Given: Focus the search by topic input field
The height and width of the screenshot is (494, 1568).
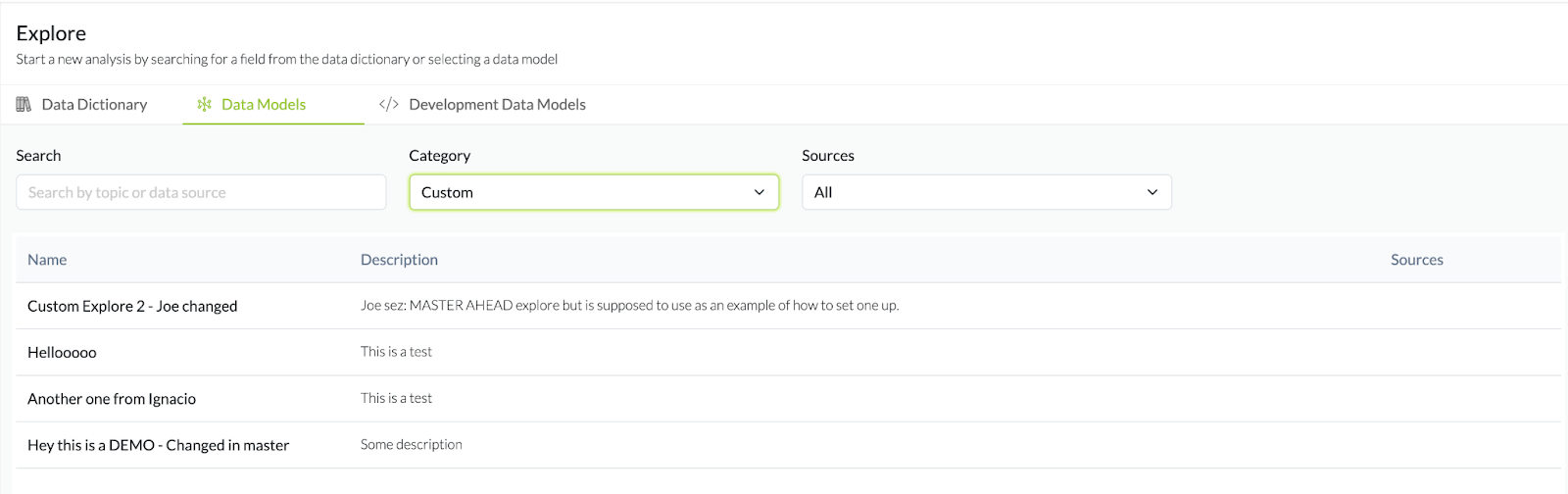Looking at the screenshot, I should pyautogui.click(x=201, y=192).
